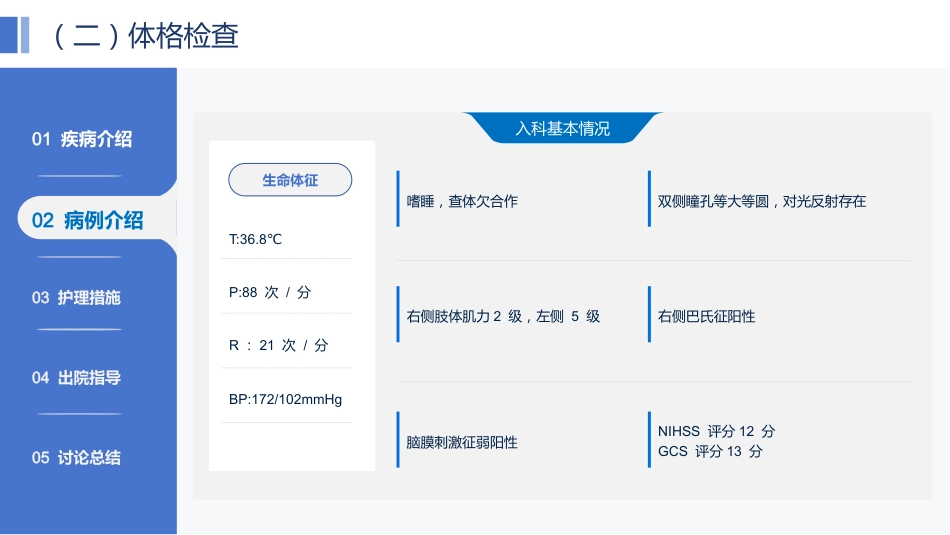
Task: Click the 生命体征 pill button
Action: pyautogui.click(x=290, y=180)
